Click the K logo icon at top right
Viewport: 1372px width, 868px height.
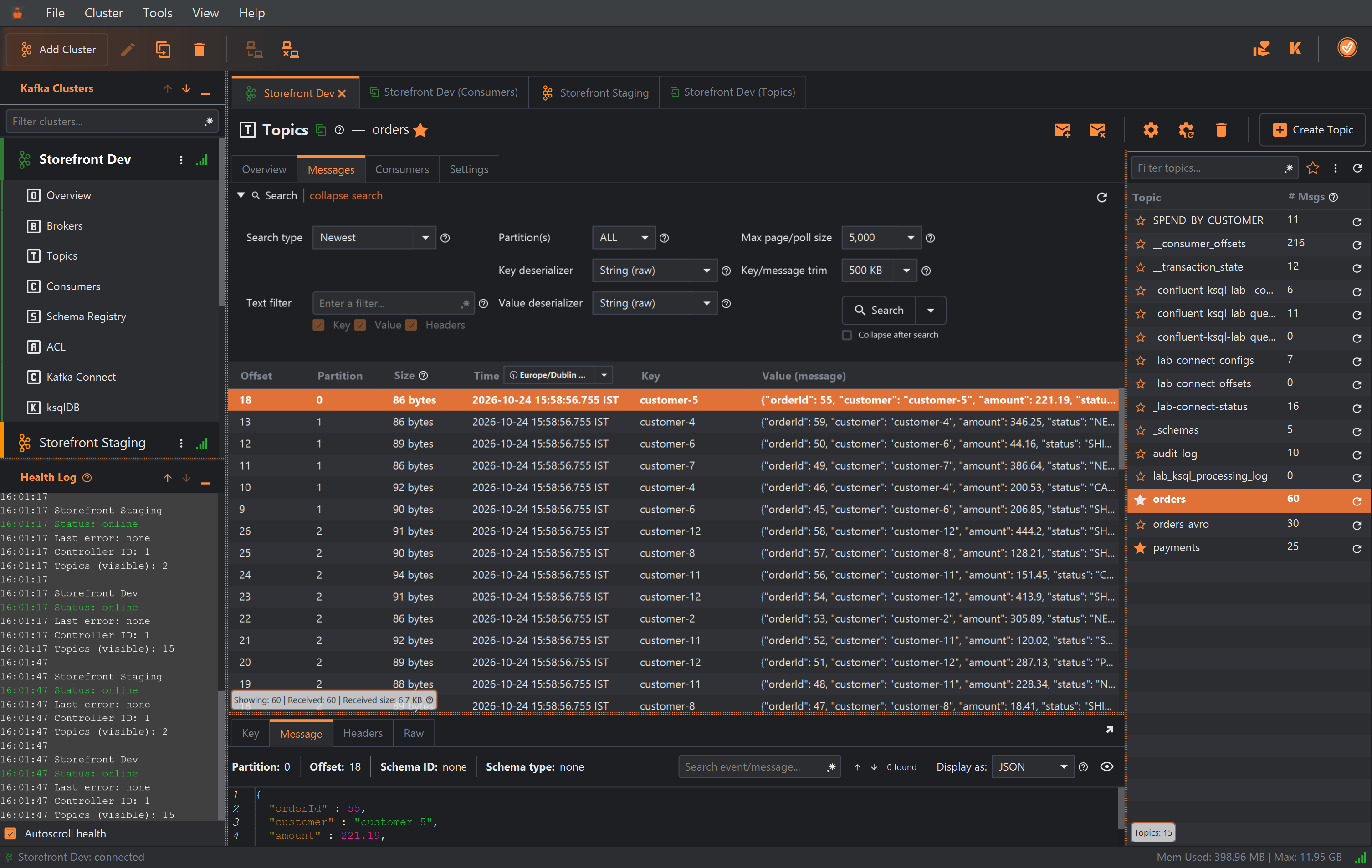pos(1295,48)
